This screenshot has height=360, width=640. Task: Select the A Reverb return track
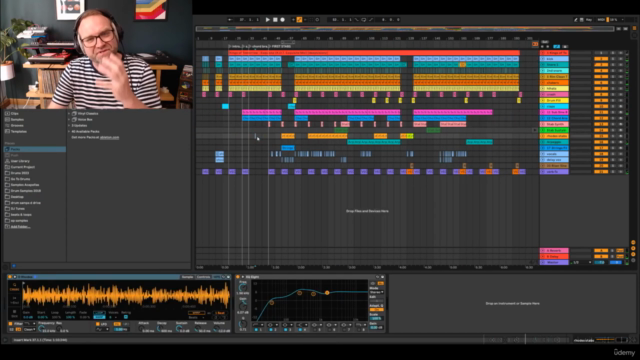coord(554,251)
